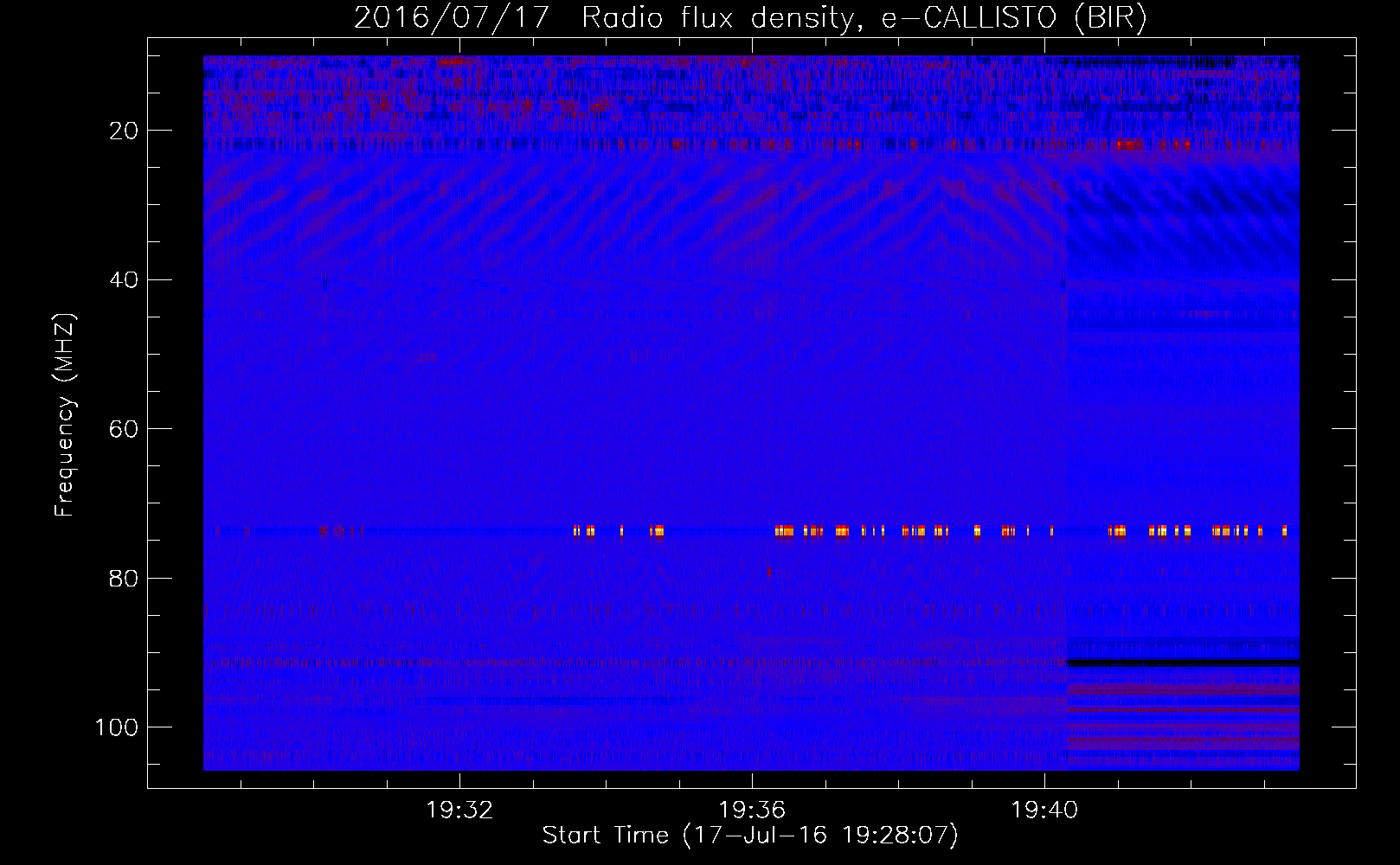Click the plot title text '2016/07/17 Radio flux density, e-CALLISTO (BIR)'
Viewport: 1400px width, 865px height.
751,18
